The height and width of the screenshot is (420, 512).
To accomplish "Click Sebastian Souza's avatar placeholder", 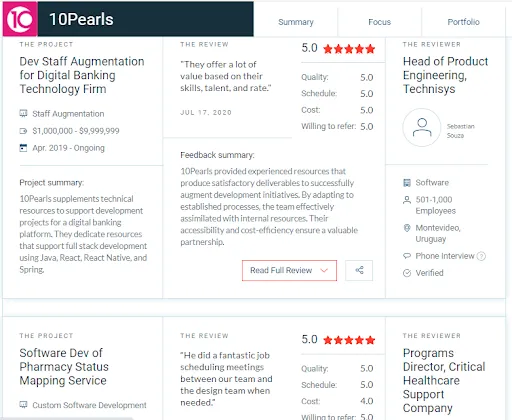I will coord(422,127).
